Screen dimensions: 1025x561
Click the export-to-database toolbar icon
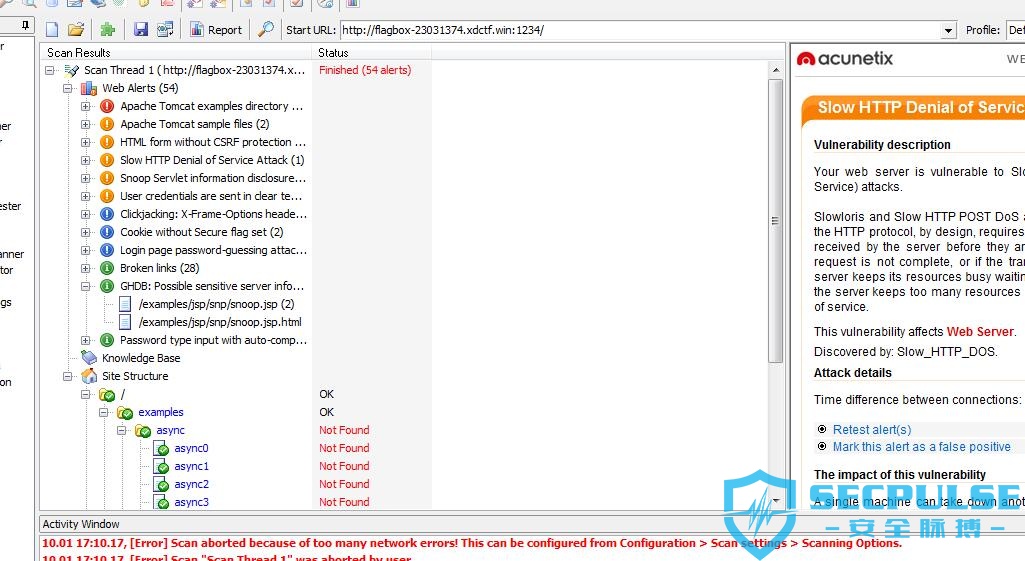pos(165,29)
